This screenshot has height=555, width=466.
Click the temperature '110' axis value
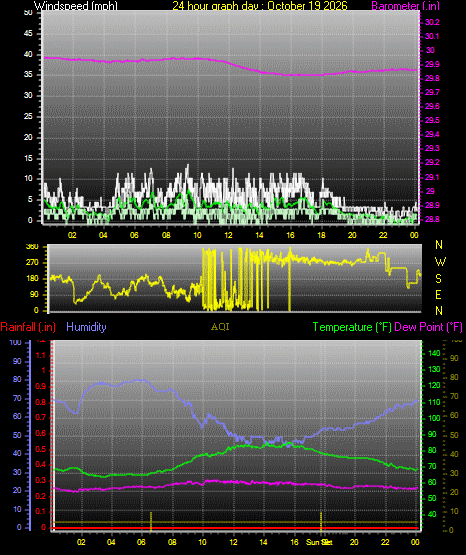(x=434, y=402)
